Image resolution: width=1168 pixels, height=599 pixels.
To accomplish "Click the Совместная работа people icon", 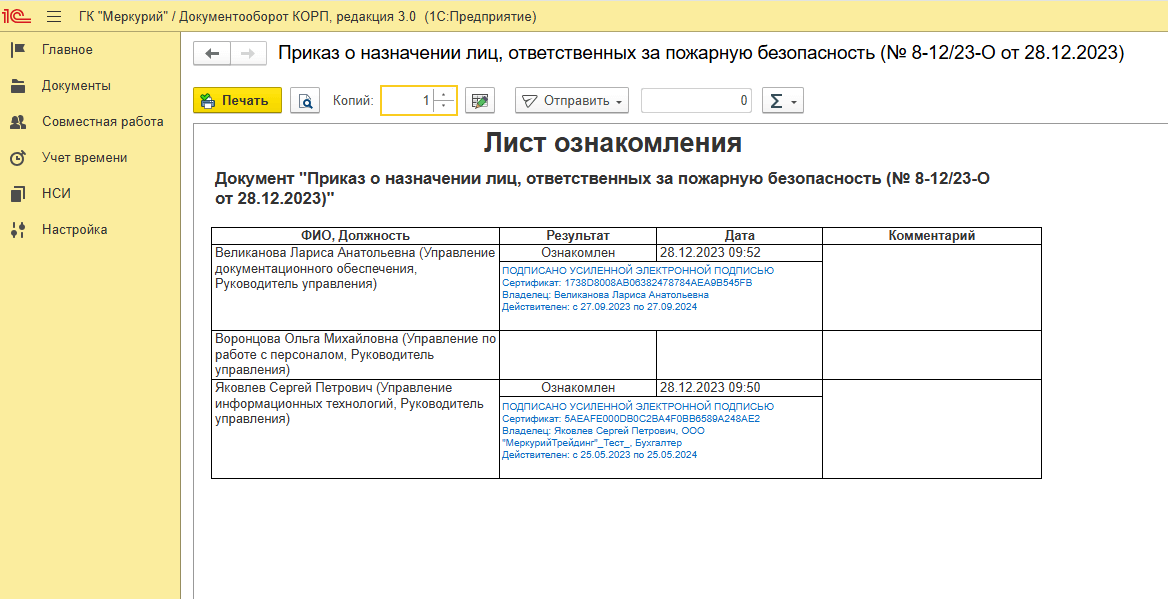I will 18,122.
